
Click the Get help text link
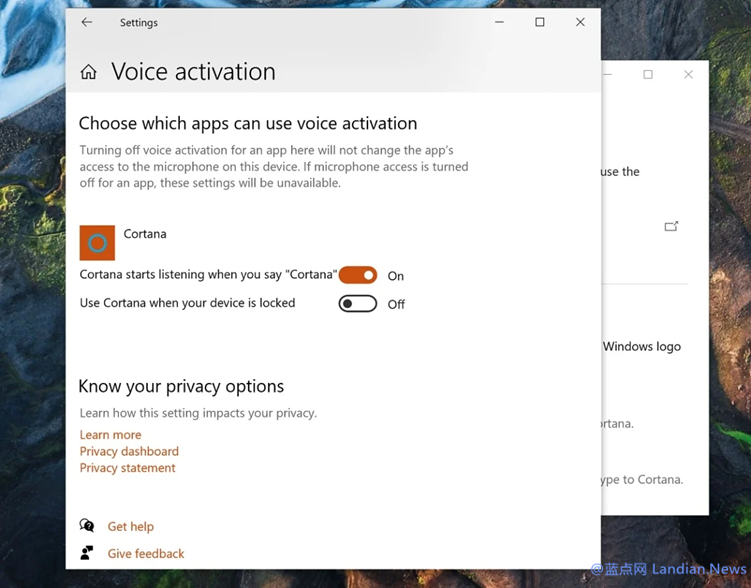click(x=131, y=526)
